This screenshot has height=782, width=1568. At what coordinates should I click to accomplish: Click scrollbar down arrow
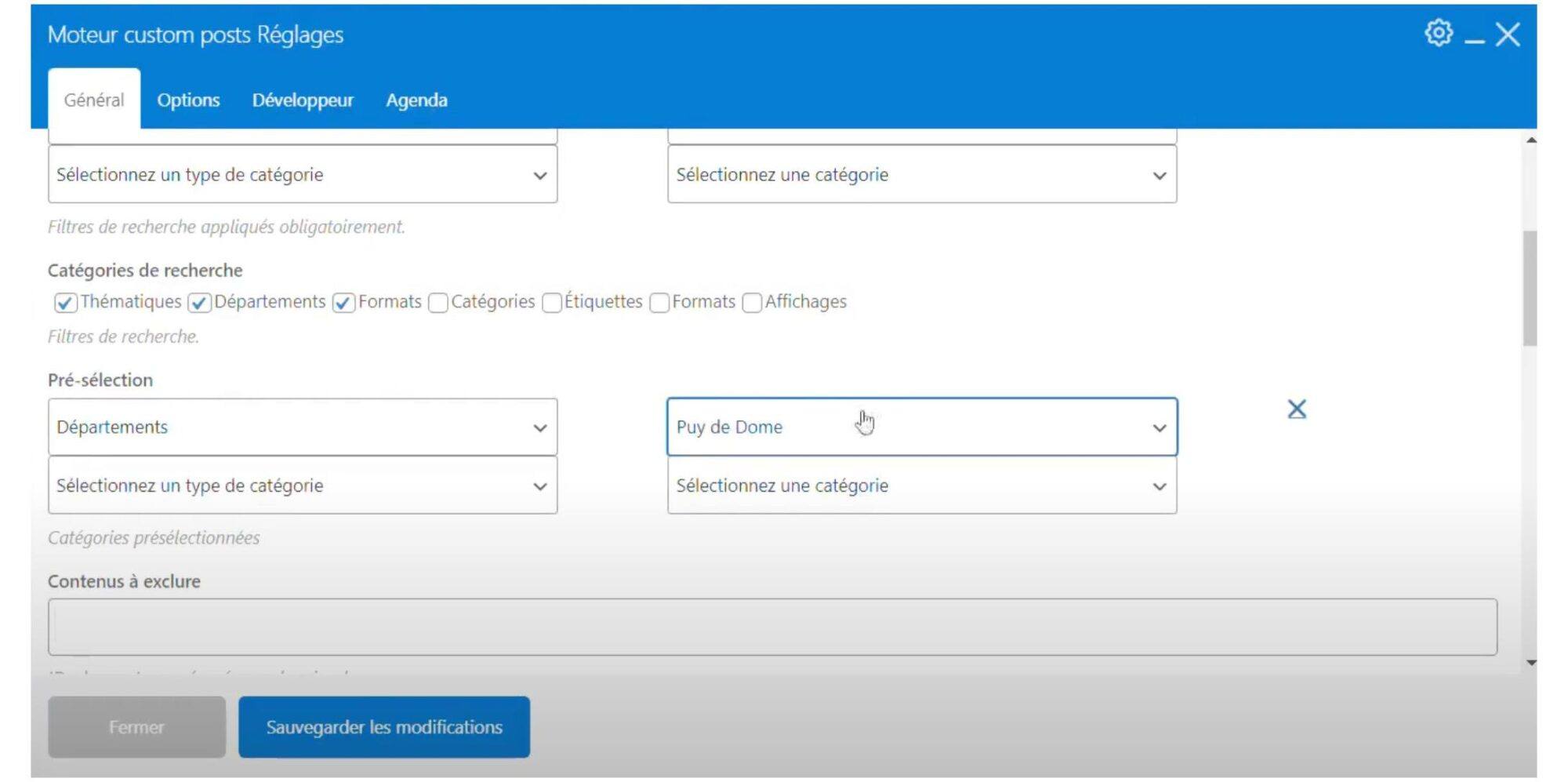pyautogui.click(x=1530, y=663)
